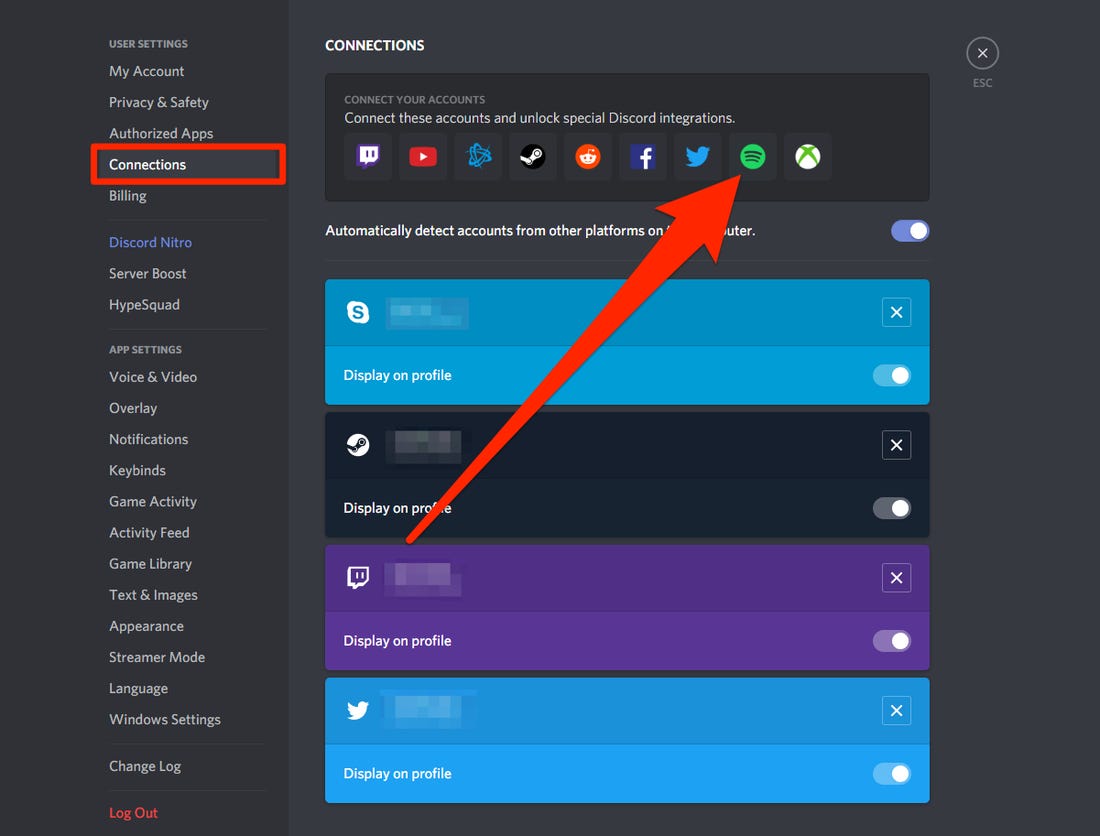Switch to Appearance settings
This screenshot has width=1100, height=836.
tap(146, 625)
